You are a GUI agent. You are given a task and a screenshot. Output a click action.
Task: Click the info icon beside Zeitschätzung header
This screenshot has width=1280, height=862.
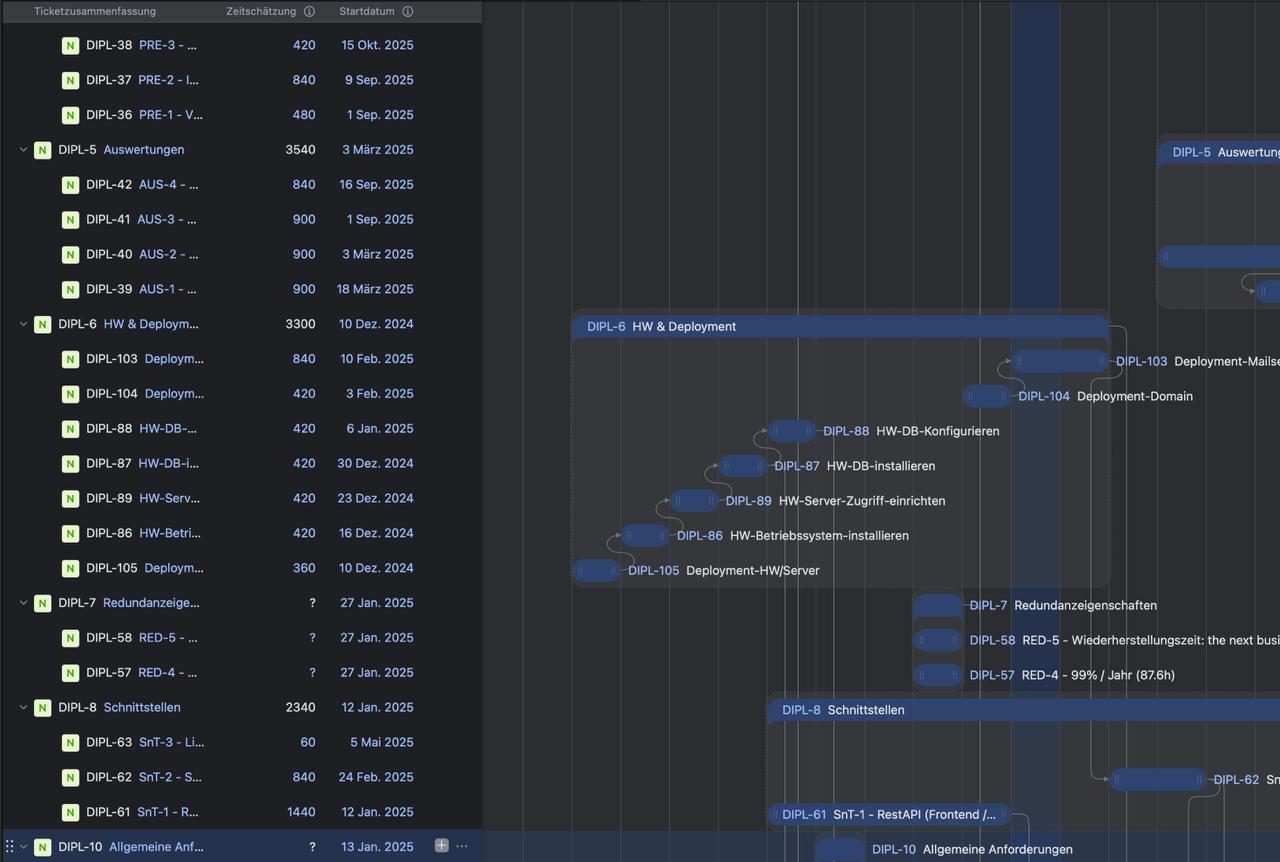tap(309, 12)
